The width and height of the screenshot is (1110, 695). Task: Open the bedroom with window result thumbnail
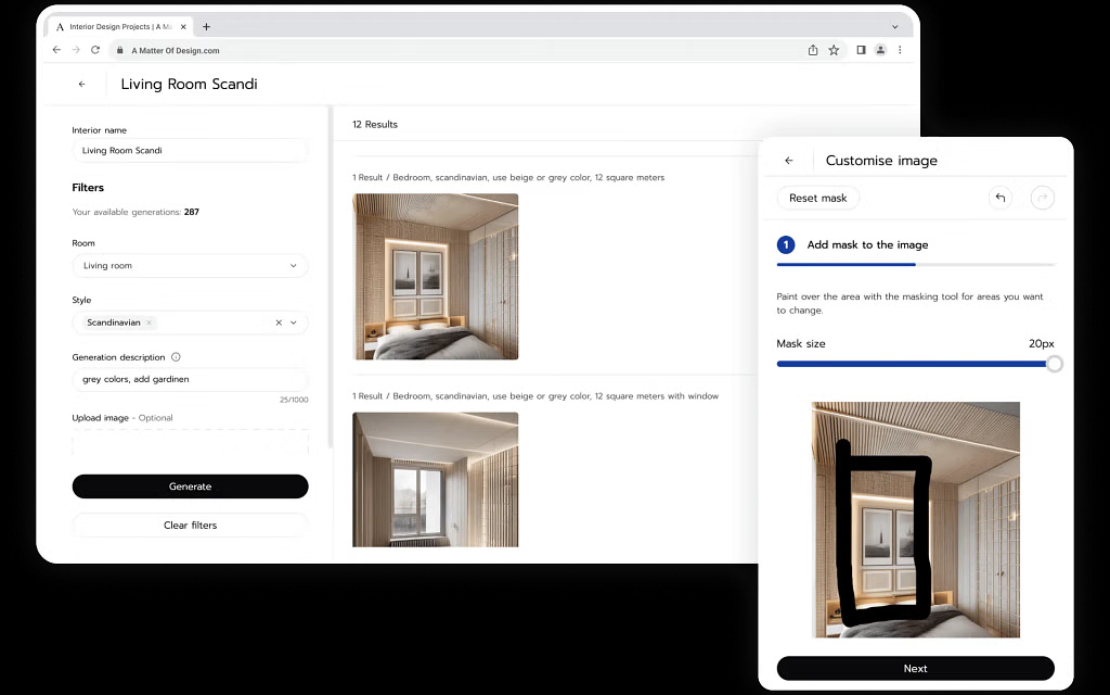[435, 479]
